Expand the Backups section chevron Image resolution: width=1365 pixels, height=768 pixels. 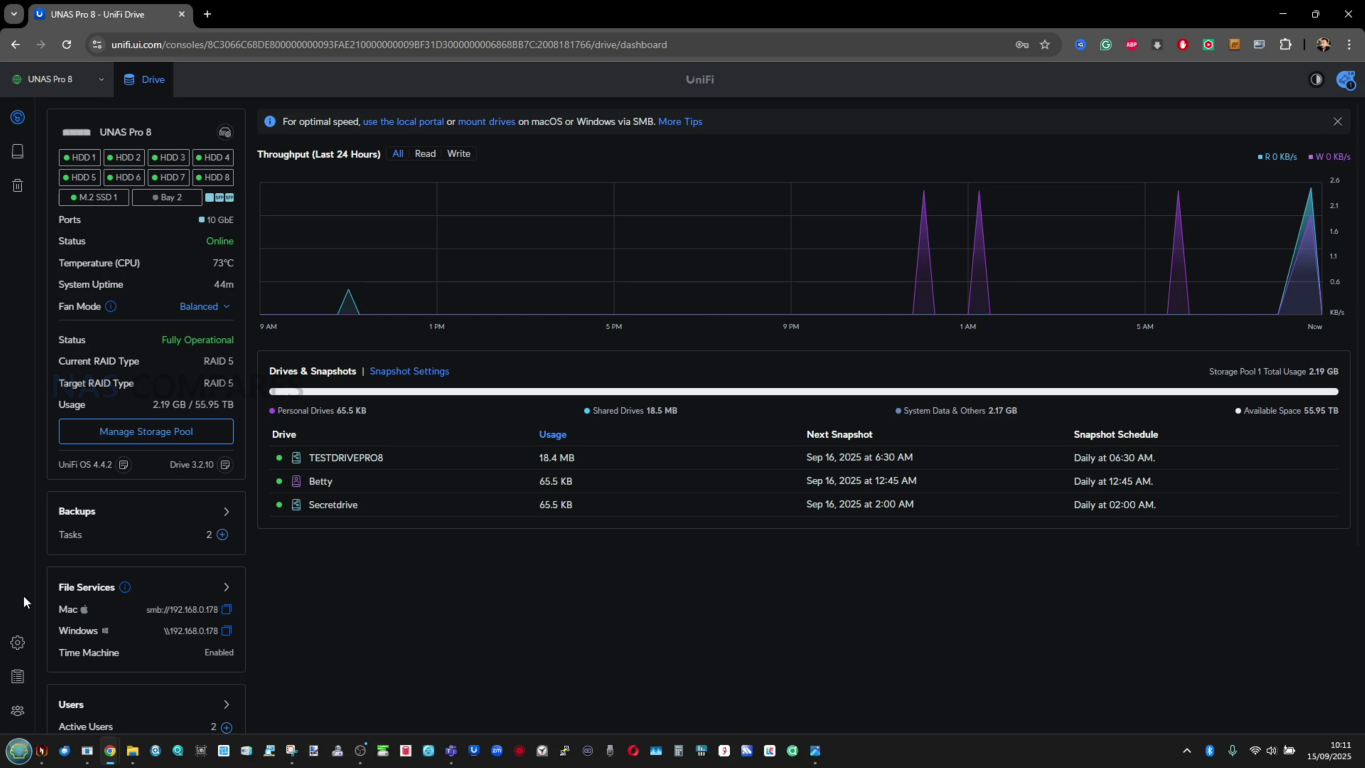pyautogui.click(x=226, y=511)
